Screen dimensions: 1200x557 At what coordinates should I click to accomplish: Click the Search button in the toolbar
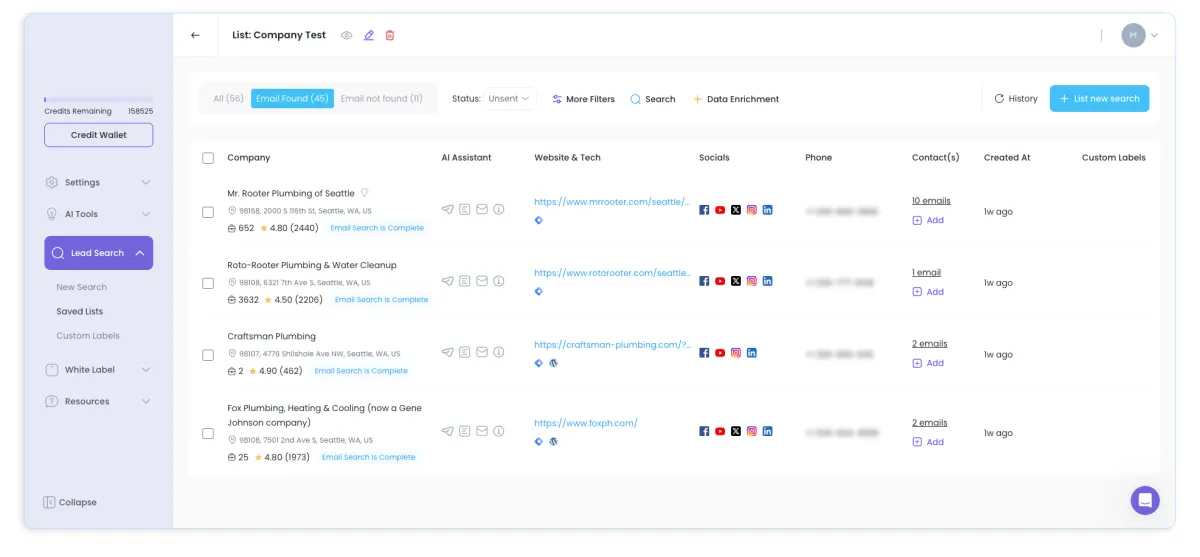click(x=652, y=99)
